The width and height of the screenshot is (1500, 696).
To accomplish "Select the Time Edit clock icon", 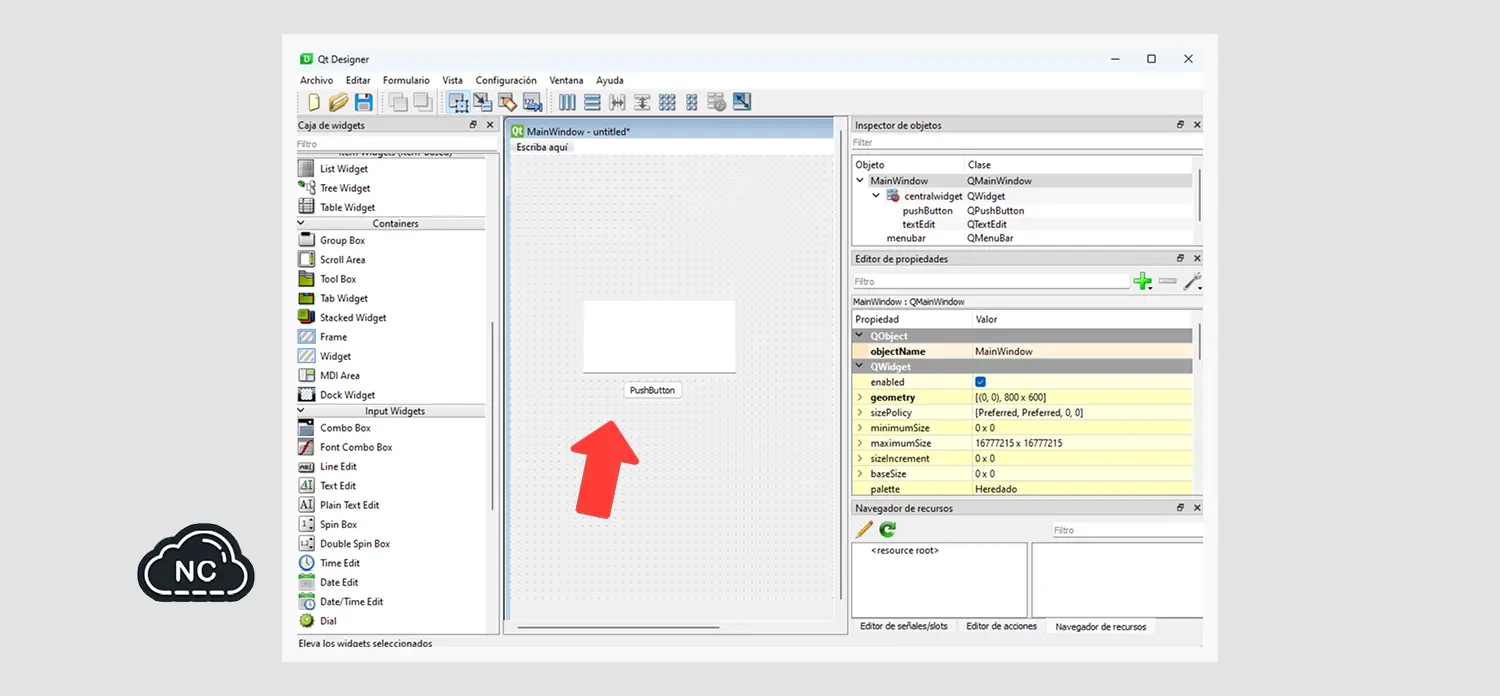I will pyautogui.click(x=307, y=563).
